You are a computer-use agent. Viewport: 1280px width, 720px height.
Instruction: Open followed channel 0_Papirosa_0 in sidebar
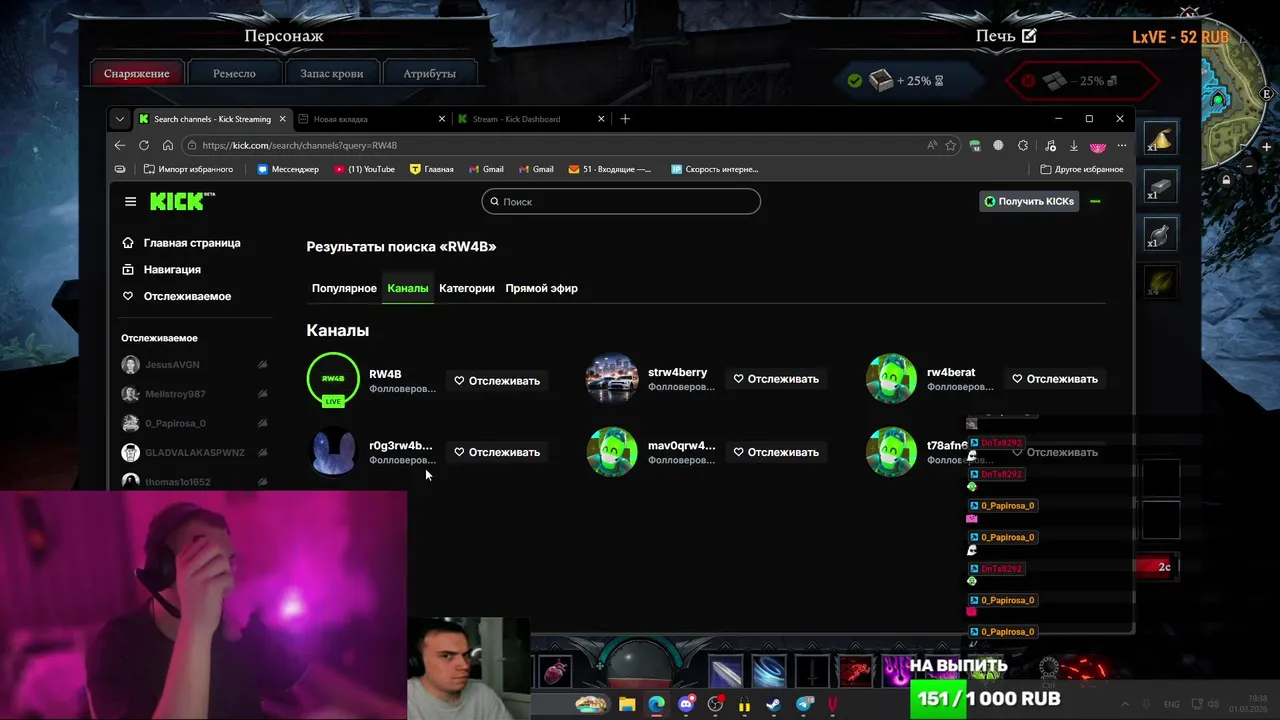tap(194, 423)
